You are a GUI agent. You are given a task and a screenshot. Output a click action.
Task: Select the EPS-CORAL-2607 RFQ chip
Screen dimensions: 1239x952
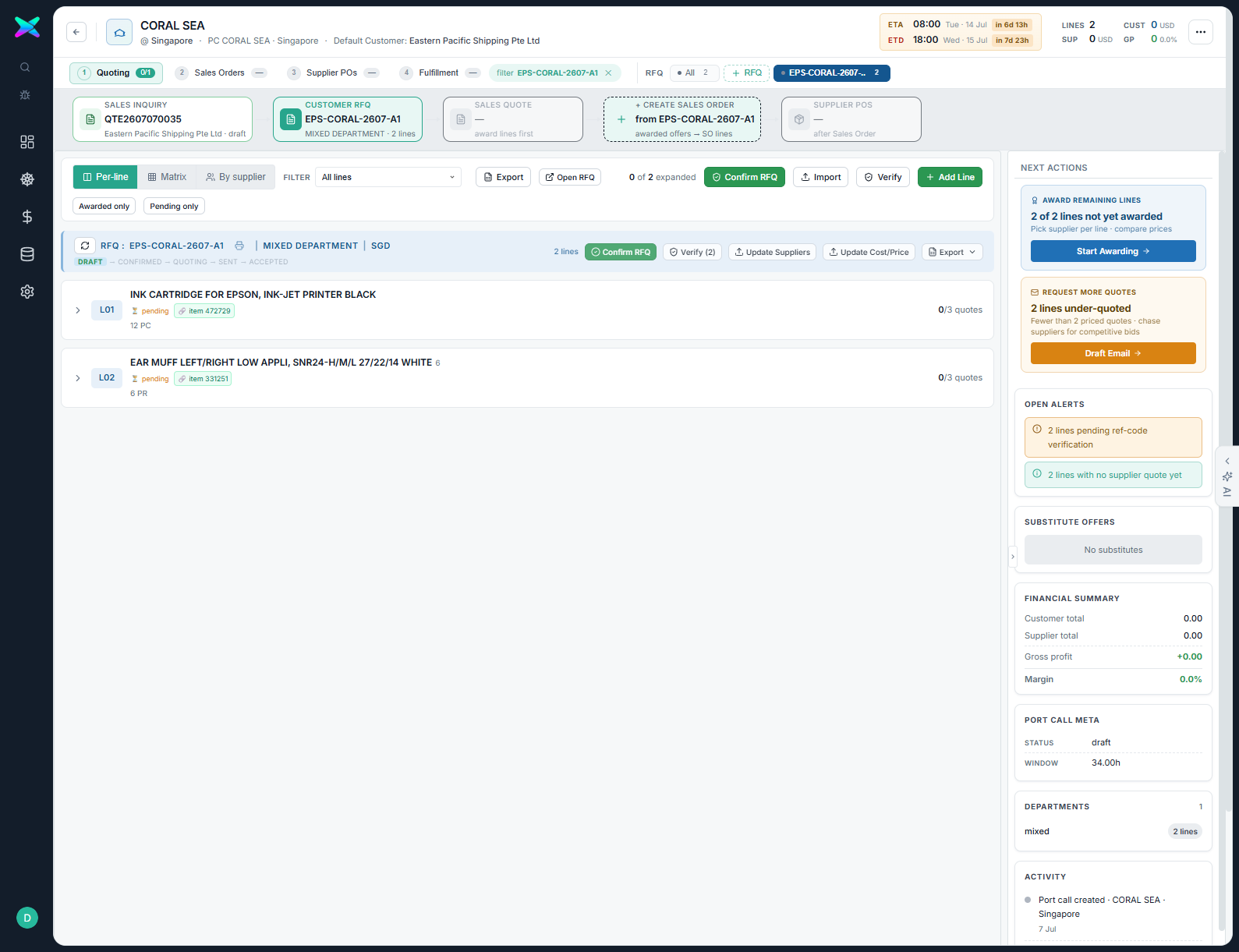coord(831,73)
